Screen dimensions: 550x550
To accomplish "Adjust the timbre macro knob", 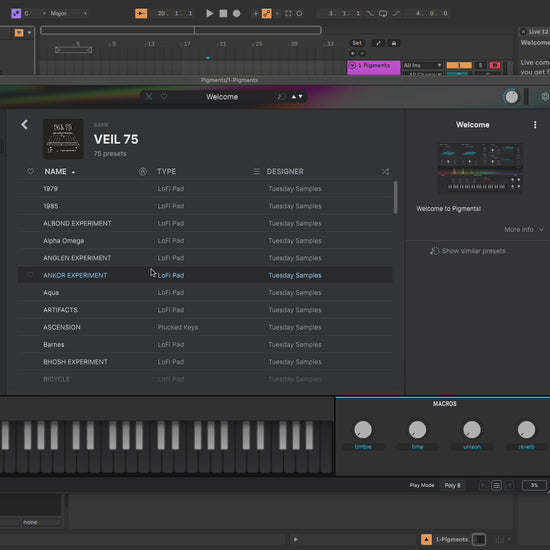I will click(363, 430).
